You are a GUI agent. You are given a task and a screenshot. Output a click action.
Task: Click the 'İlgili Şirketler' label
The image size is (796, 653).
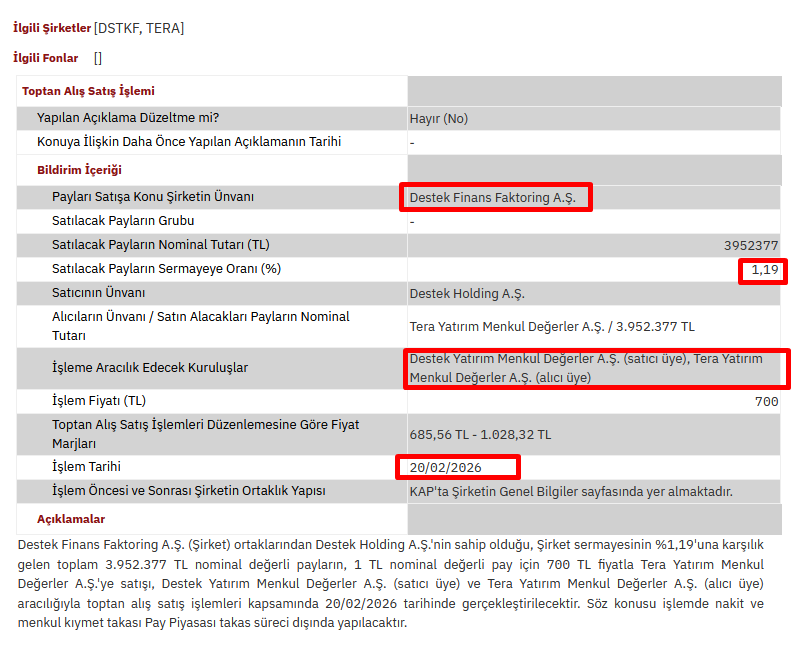tap(52, 28)
